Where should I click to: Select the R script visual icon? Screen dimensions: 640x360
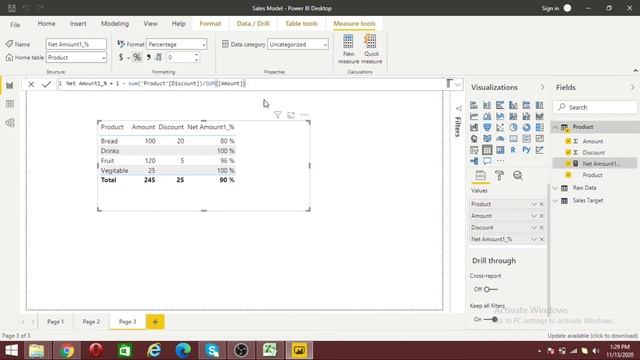[x=513, y=150]
